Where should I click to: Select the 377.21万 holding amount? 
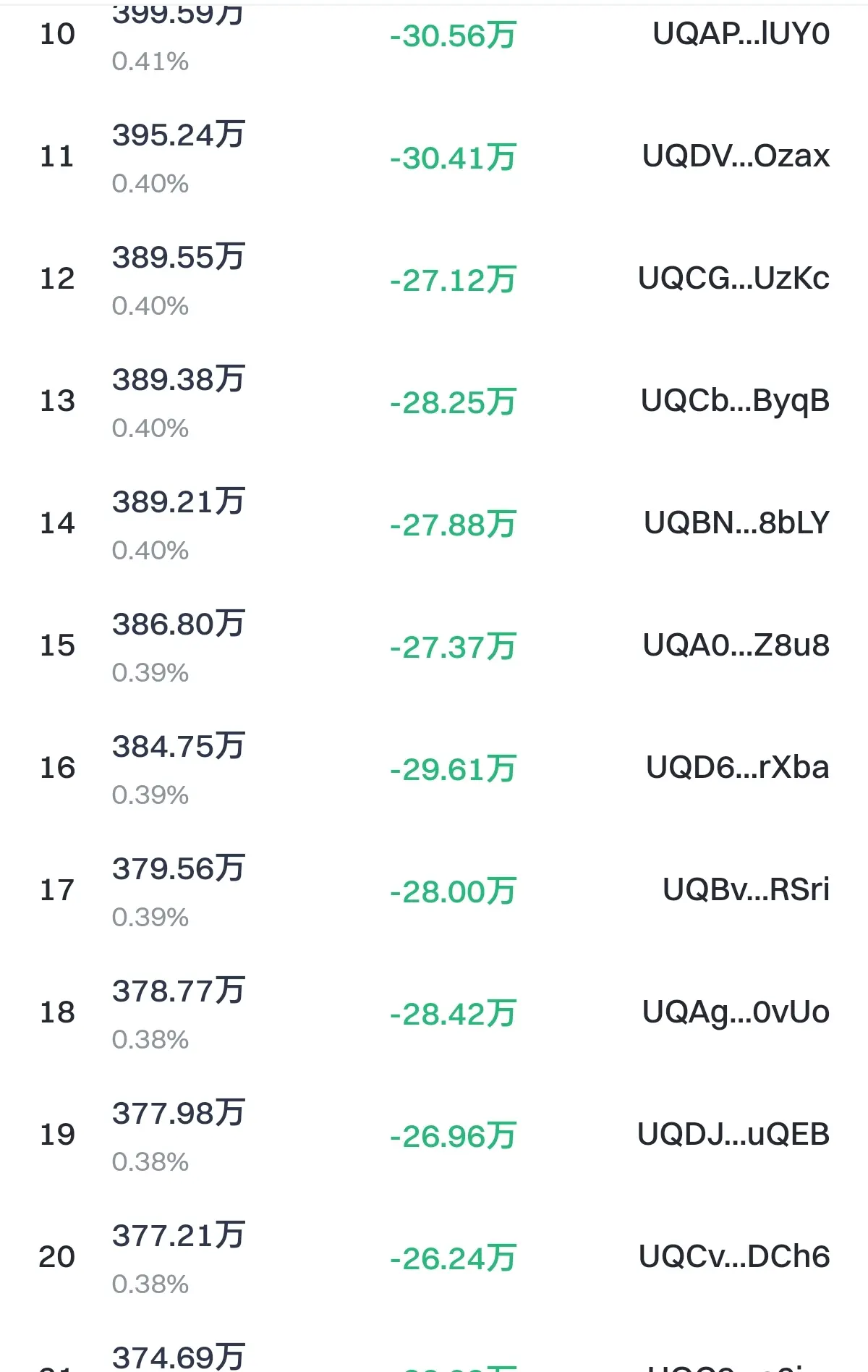(179, 1235)
